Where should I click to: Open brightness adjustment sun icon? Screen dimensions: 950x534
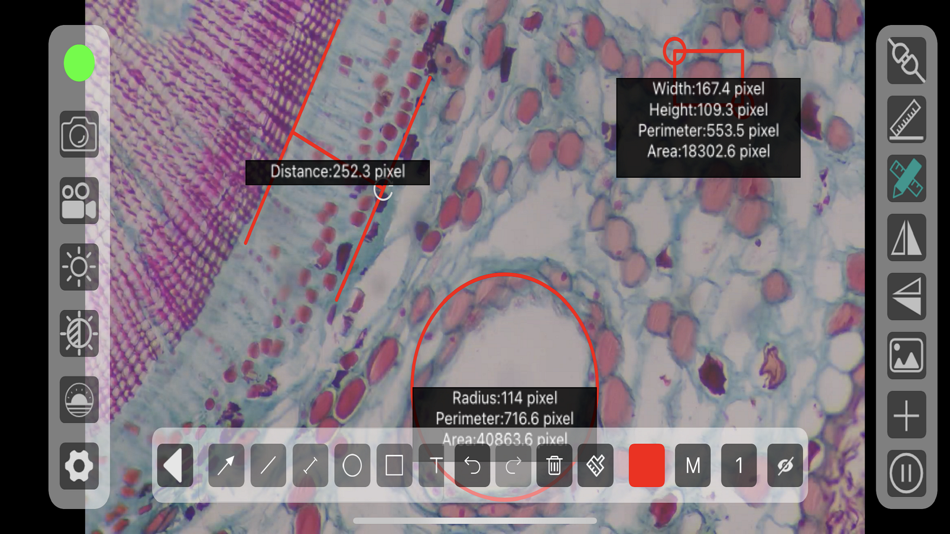tap(79, 267)
